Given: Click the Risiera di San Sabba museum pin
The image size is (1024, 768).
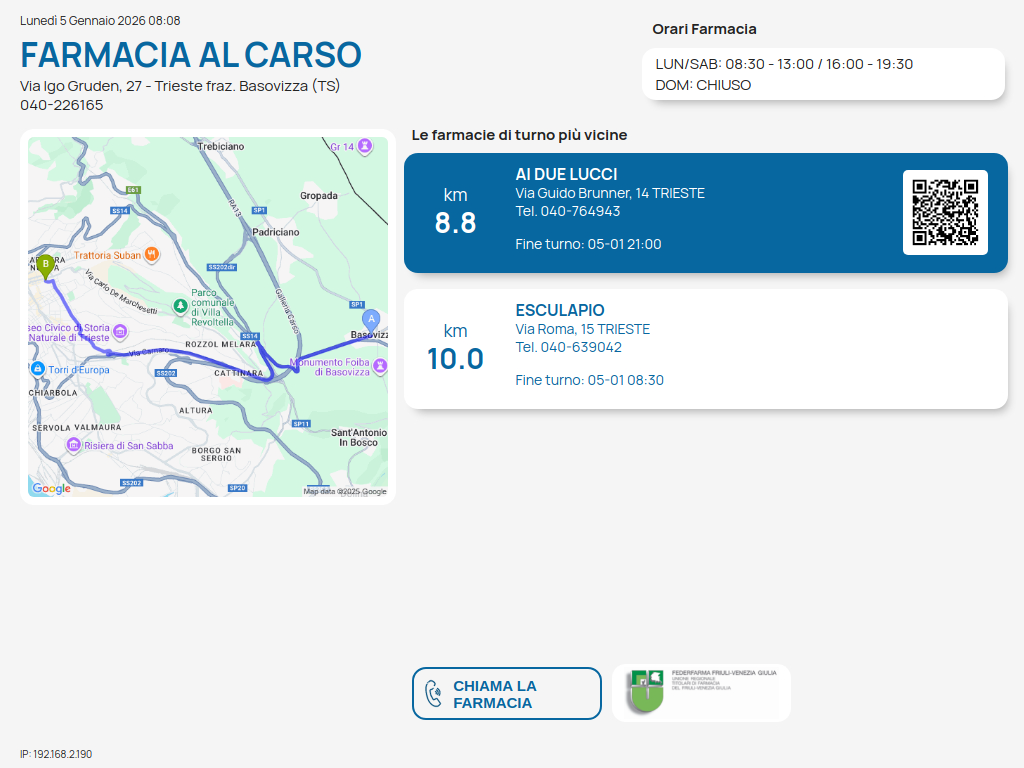Looking at the screenshot, I should pos(73,445).
